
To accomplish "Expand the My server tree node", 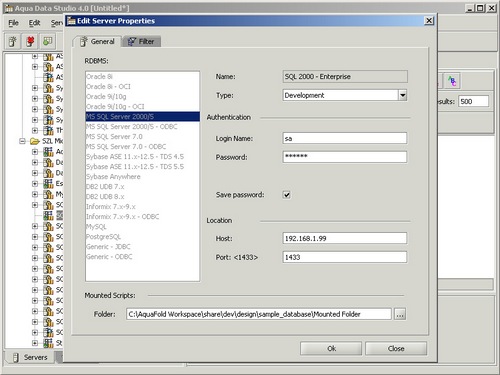I will [x=35, y=194].
